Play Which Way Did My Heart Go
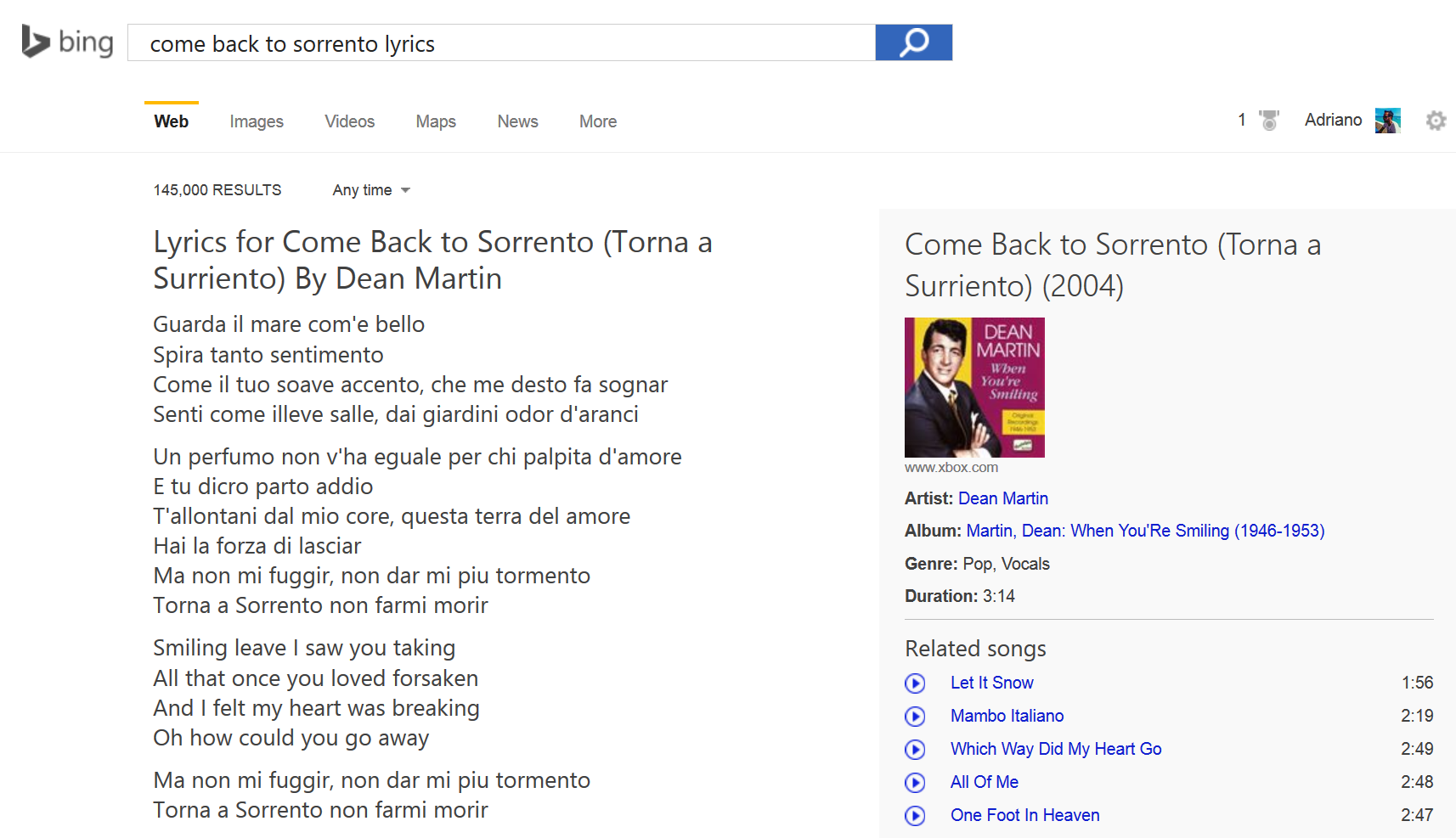Viewport: 1456px width, 838px height. 915,749
